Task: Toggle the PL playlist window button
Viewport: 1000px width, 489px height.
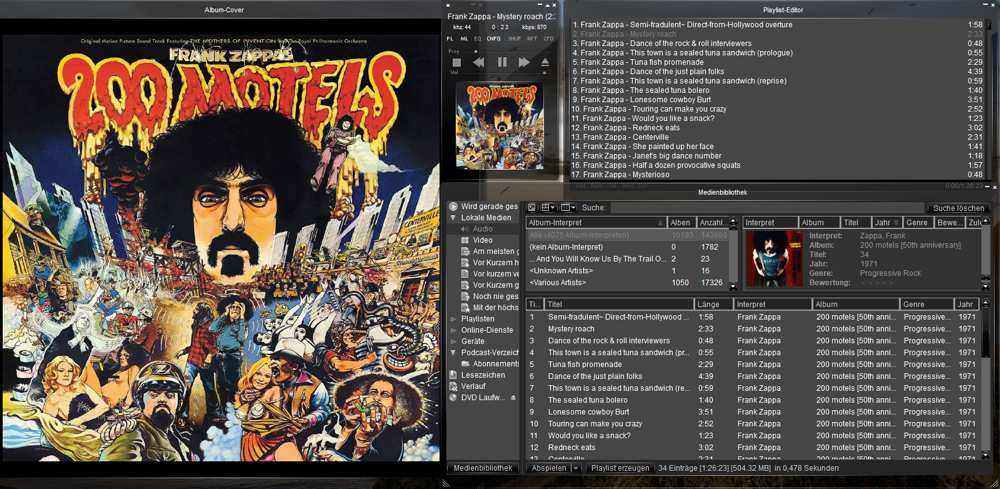Action: pos(450,38)
